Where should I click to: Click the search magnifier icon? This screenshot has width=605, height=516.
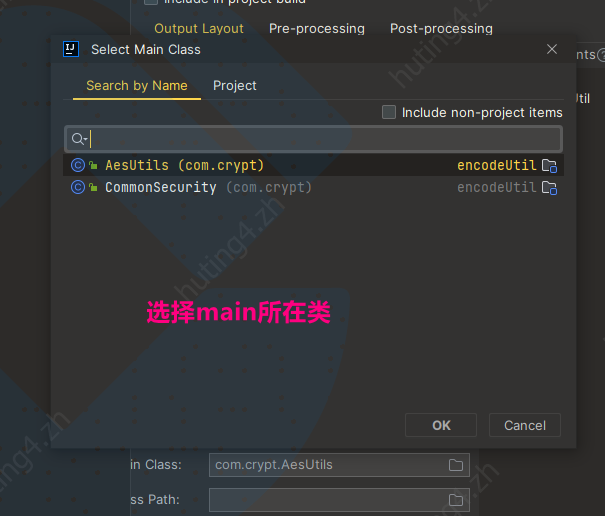point(77,139)
